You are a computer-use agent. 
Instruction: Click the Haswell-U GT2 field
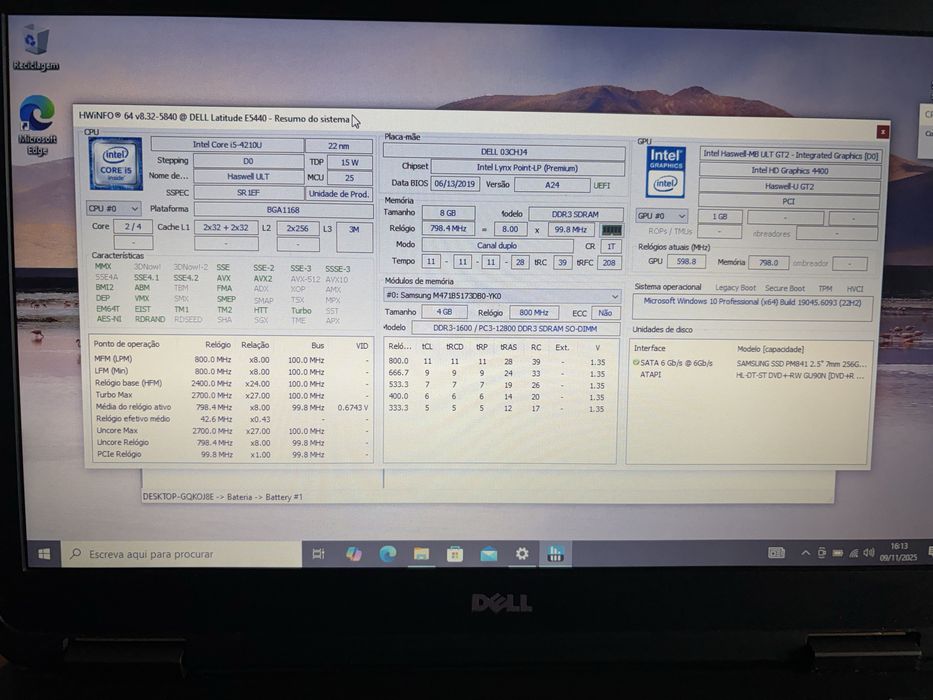pos(790,186)
